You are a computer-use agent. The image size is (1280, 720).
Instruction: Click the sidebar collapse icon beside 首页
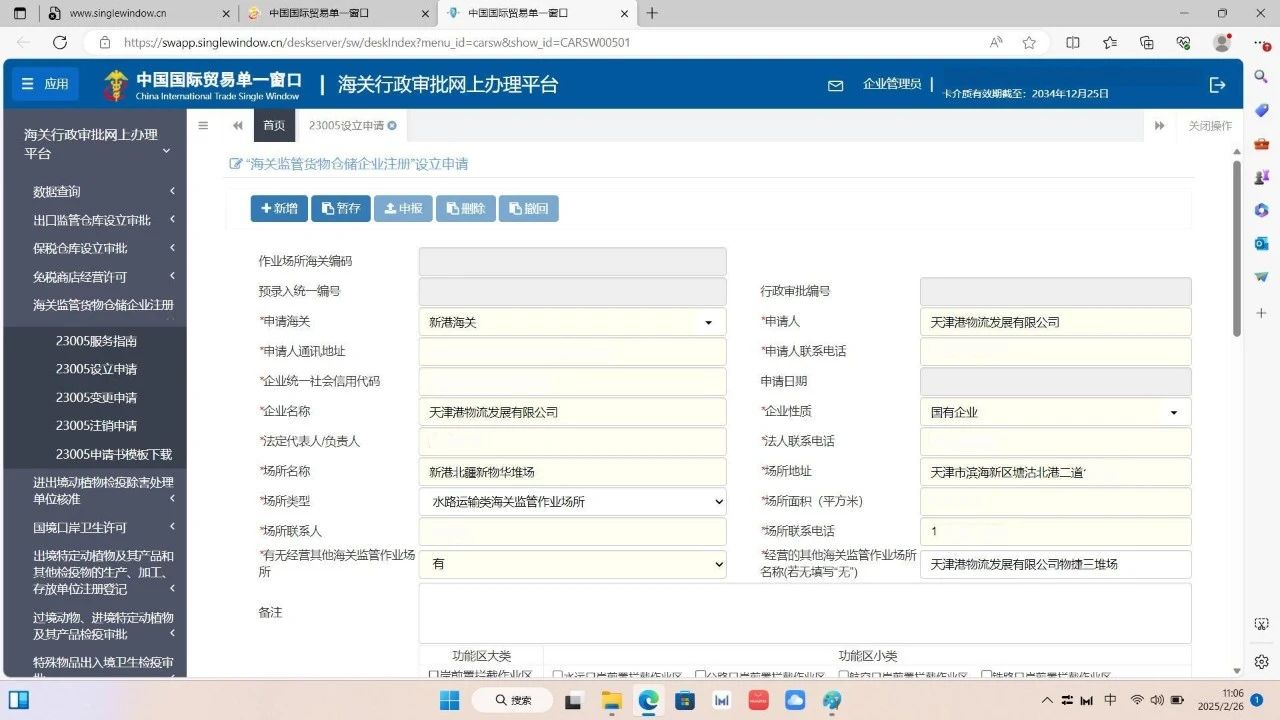[x=203, y=125]
